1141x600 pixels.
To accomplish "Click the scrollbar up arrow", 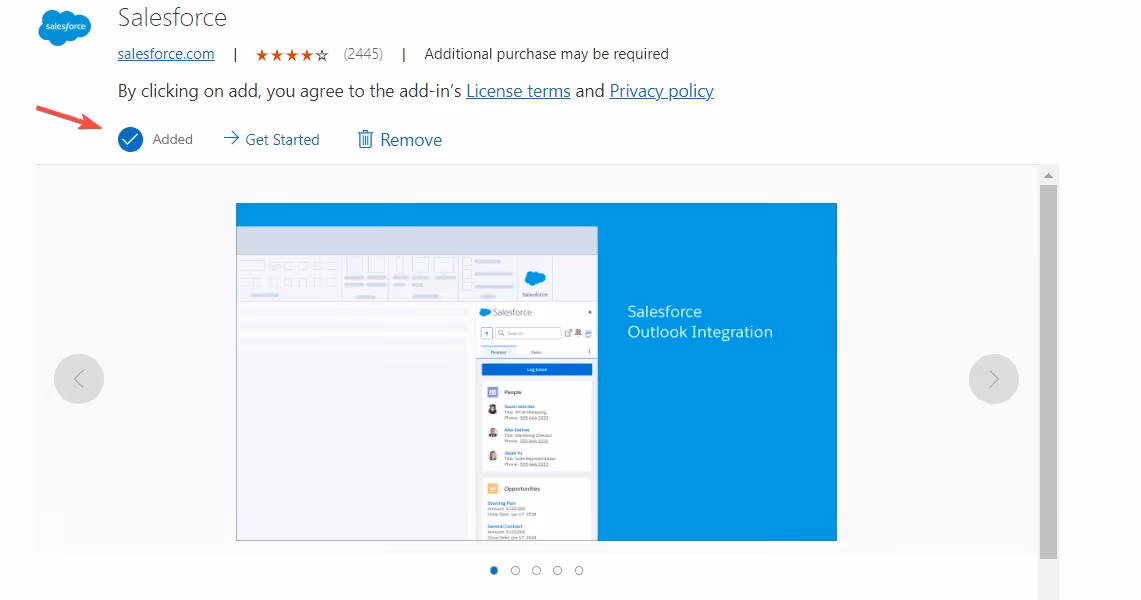I will pos(1048,175).
